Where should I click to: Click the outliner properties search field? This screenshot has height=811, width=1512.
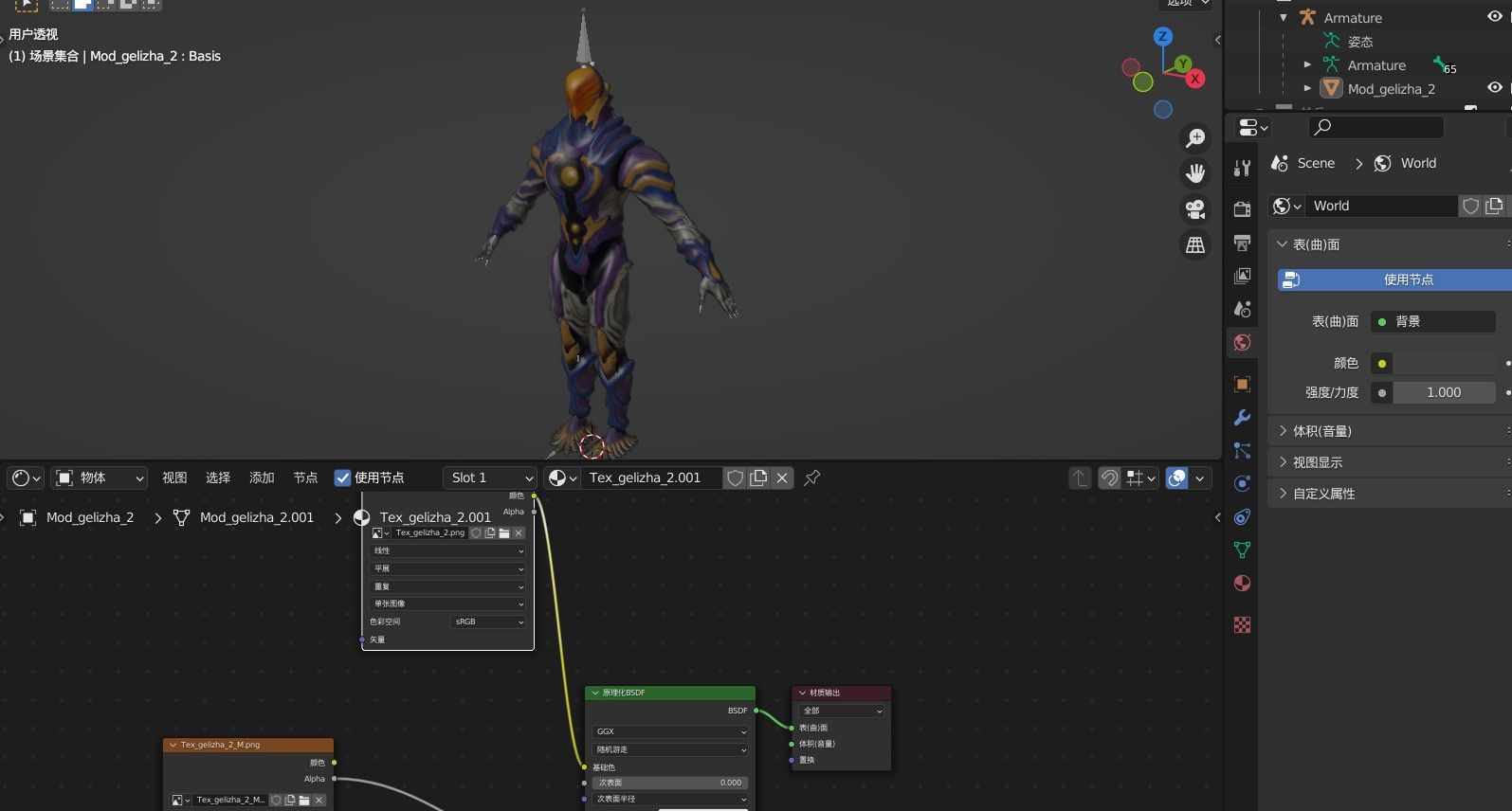click(x=1376, y=127)
